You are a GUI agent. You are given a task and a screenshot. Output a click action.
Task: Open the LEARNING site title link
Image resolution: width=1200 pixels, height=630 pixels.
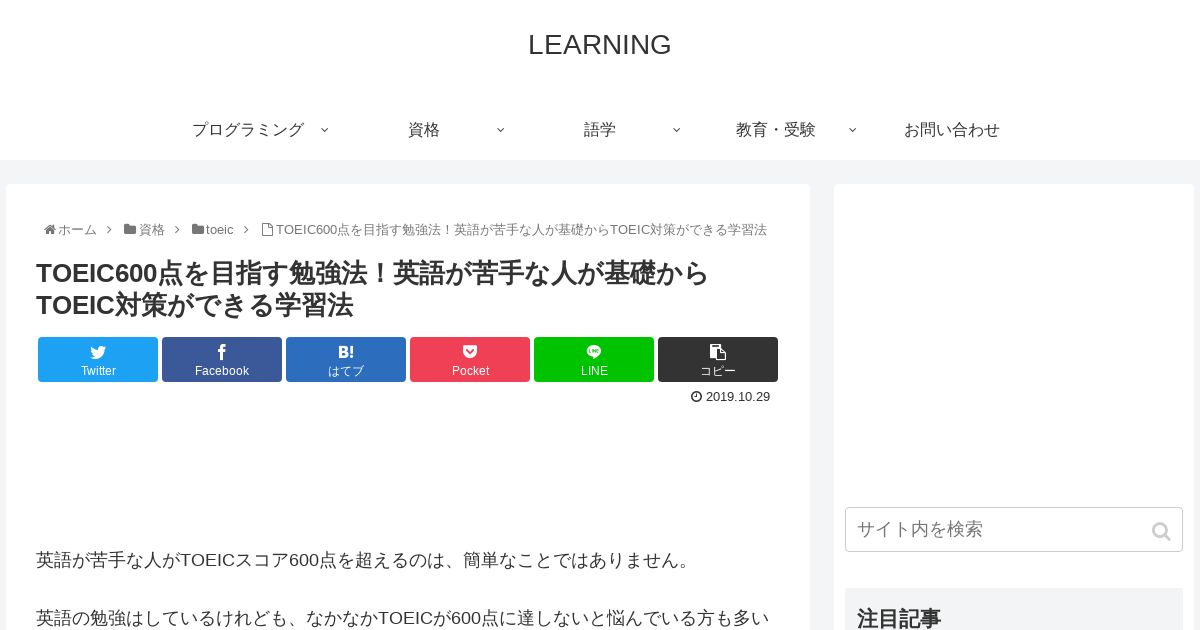click(x=599, y=45)
